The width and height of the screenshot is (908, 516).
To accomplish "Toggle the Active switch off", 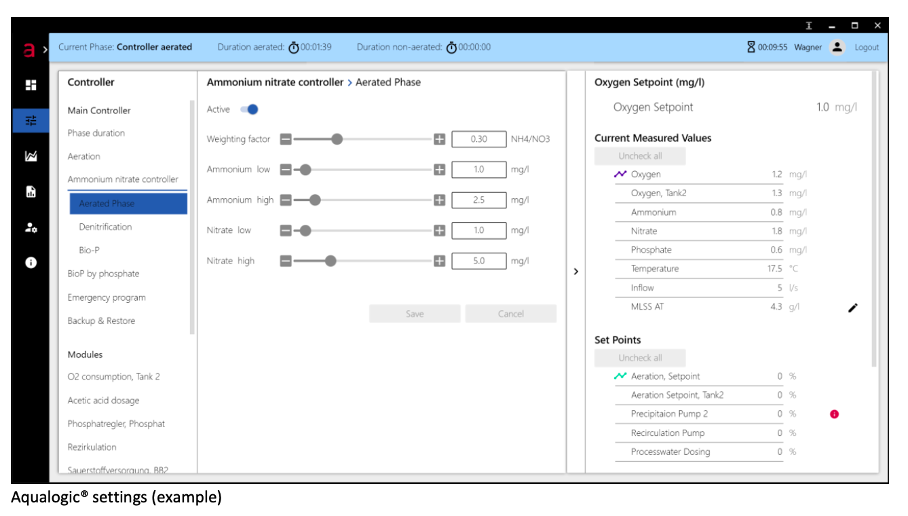I will click(x=249, y=109).
